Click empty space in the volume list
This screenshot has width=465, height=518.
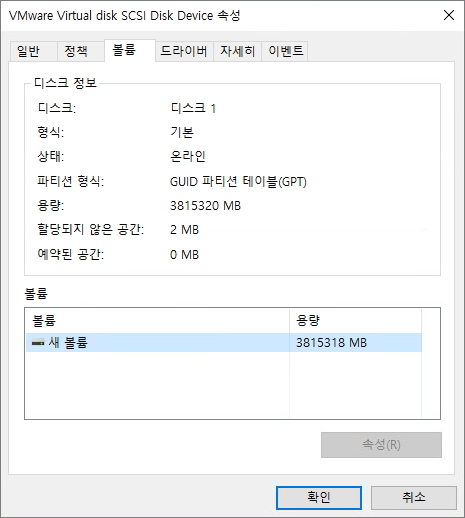[224, 385]
